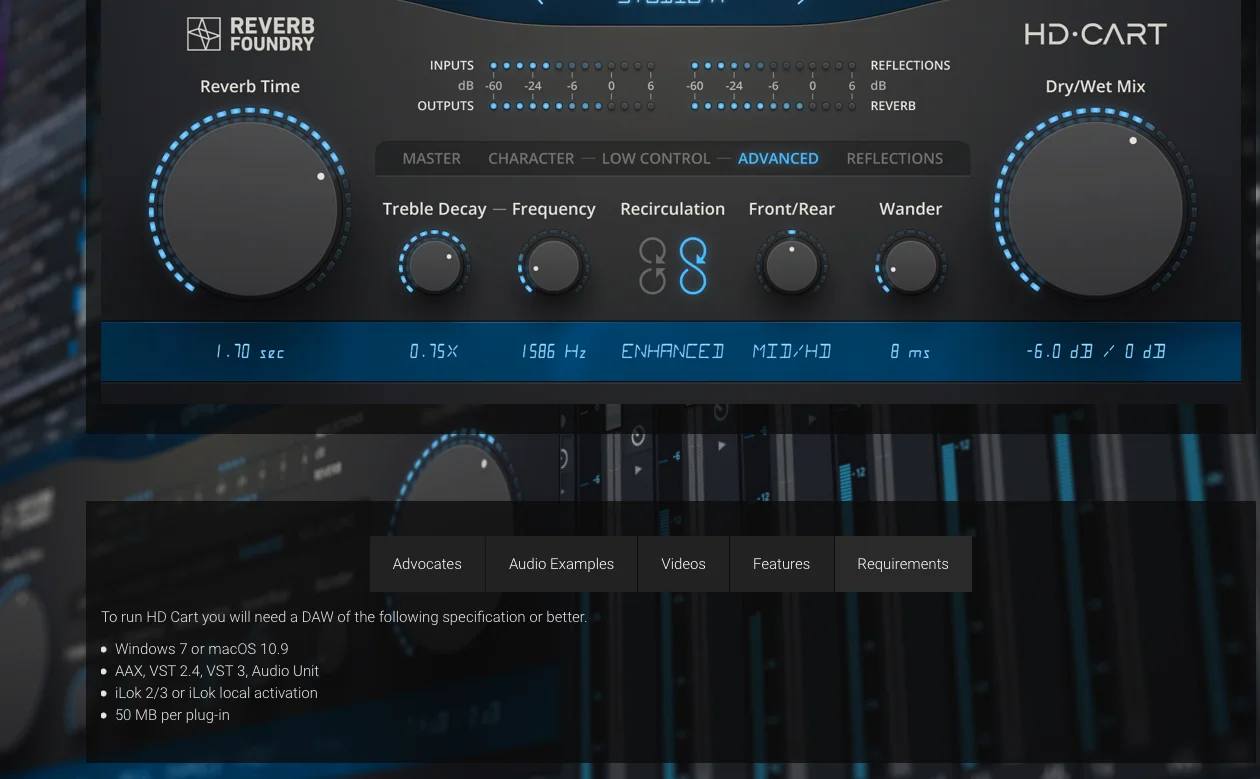Click the Frequency knob
Viewport: 1260px width, 779px height.
(x=553, y=266)
